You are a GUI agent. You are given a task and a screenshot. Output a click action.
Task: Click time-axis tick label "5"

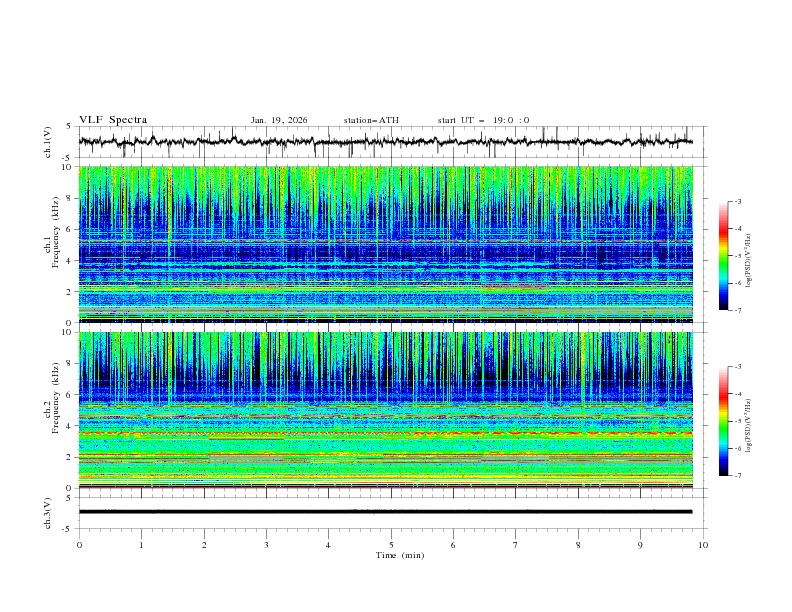pyautogui.click(x=391, y=545)
